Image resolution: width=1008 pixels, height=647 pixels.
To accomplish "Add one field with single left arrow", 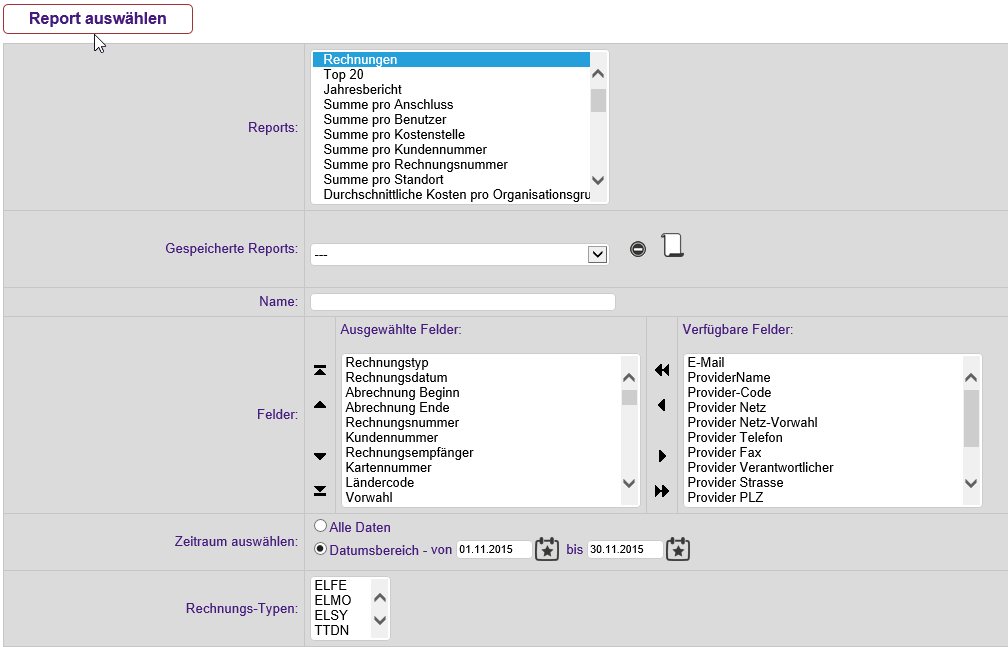I will (661, 405).
